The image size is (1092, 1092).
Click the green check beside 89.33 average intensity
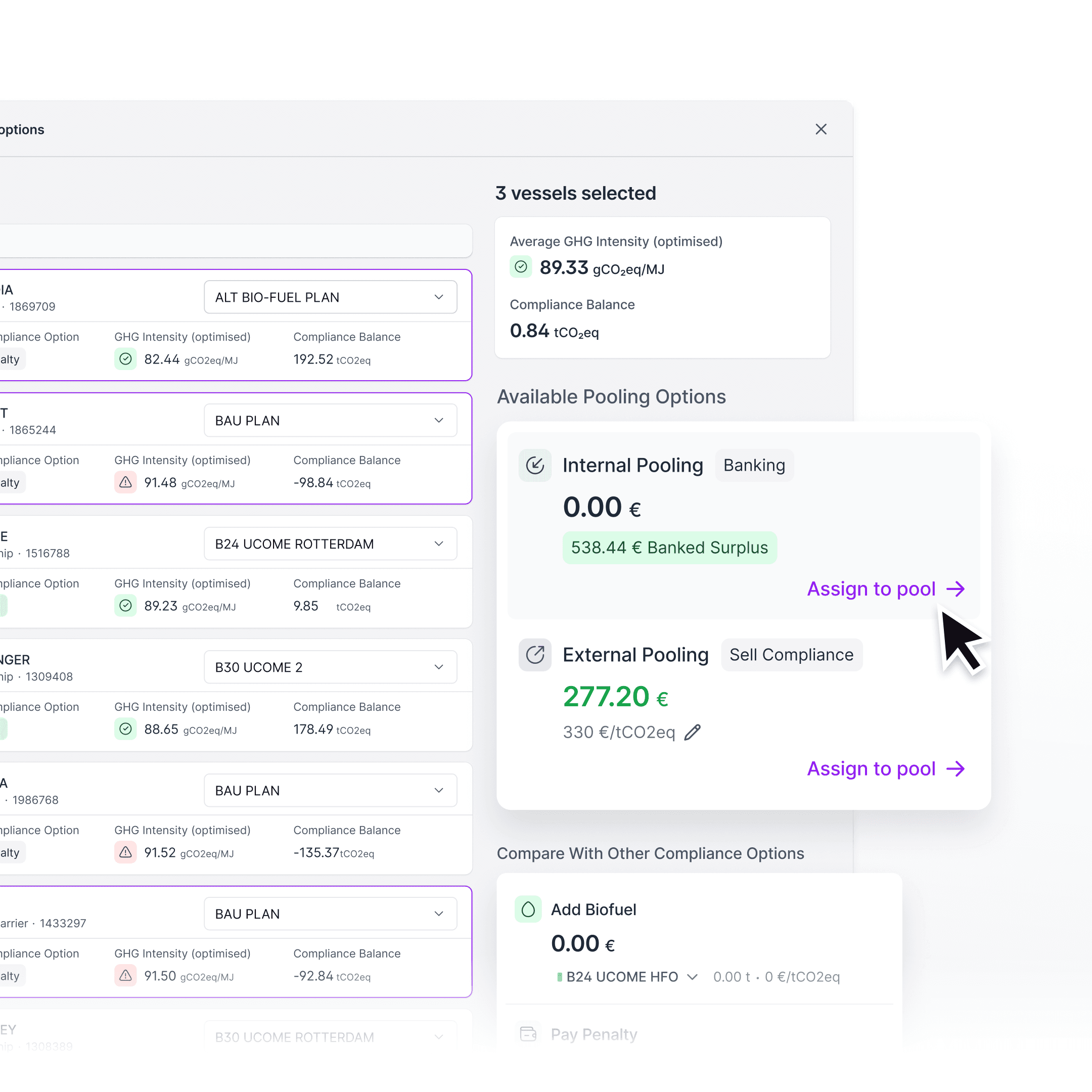521,267
